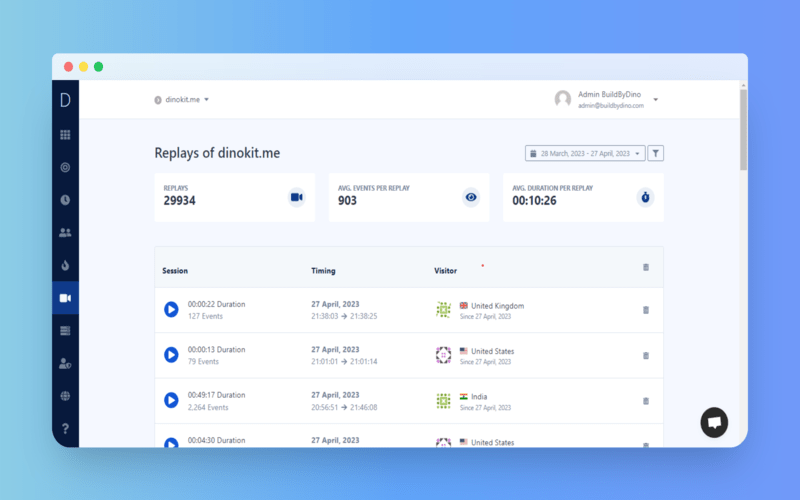Open the heatmaps flame icon in the sidebar
This screenshot has width=800, height=500.
coord(65,265)
